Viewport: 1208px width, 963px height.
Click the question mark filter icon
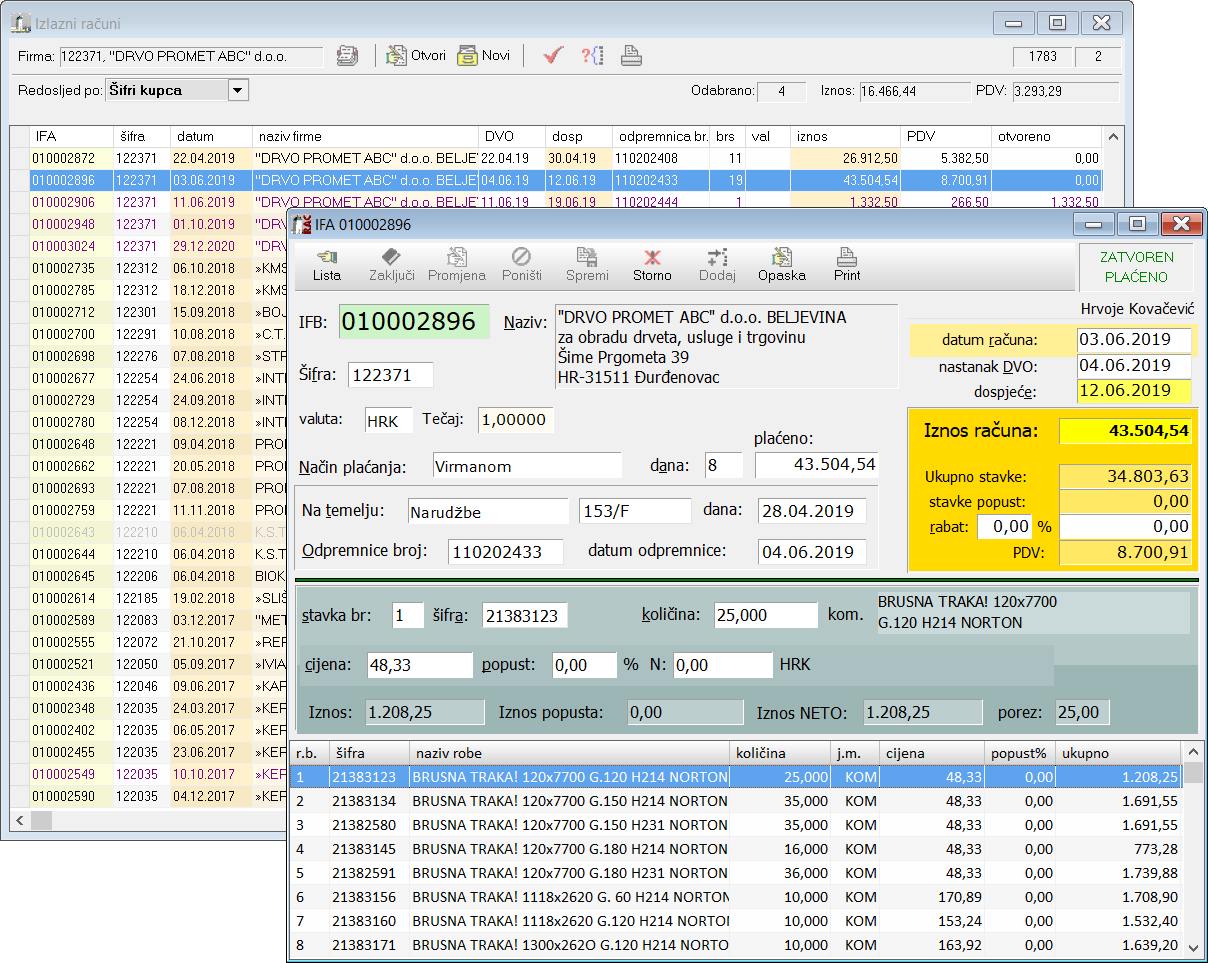click(x=592, y=56)
